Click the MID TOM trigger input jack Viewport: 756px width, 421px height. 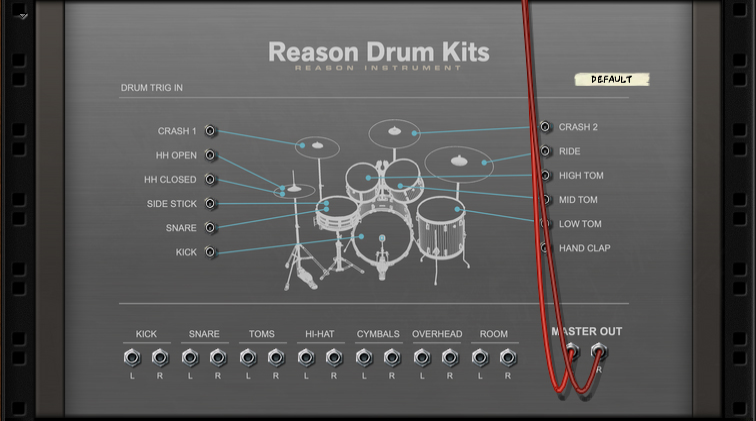(545, 200)
